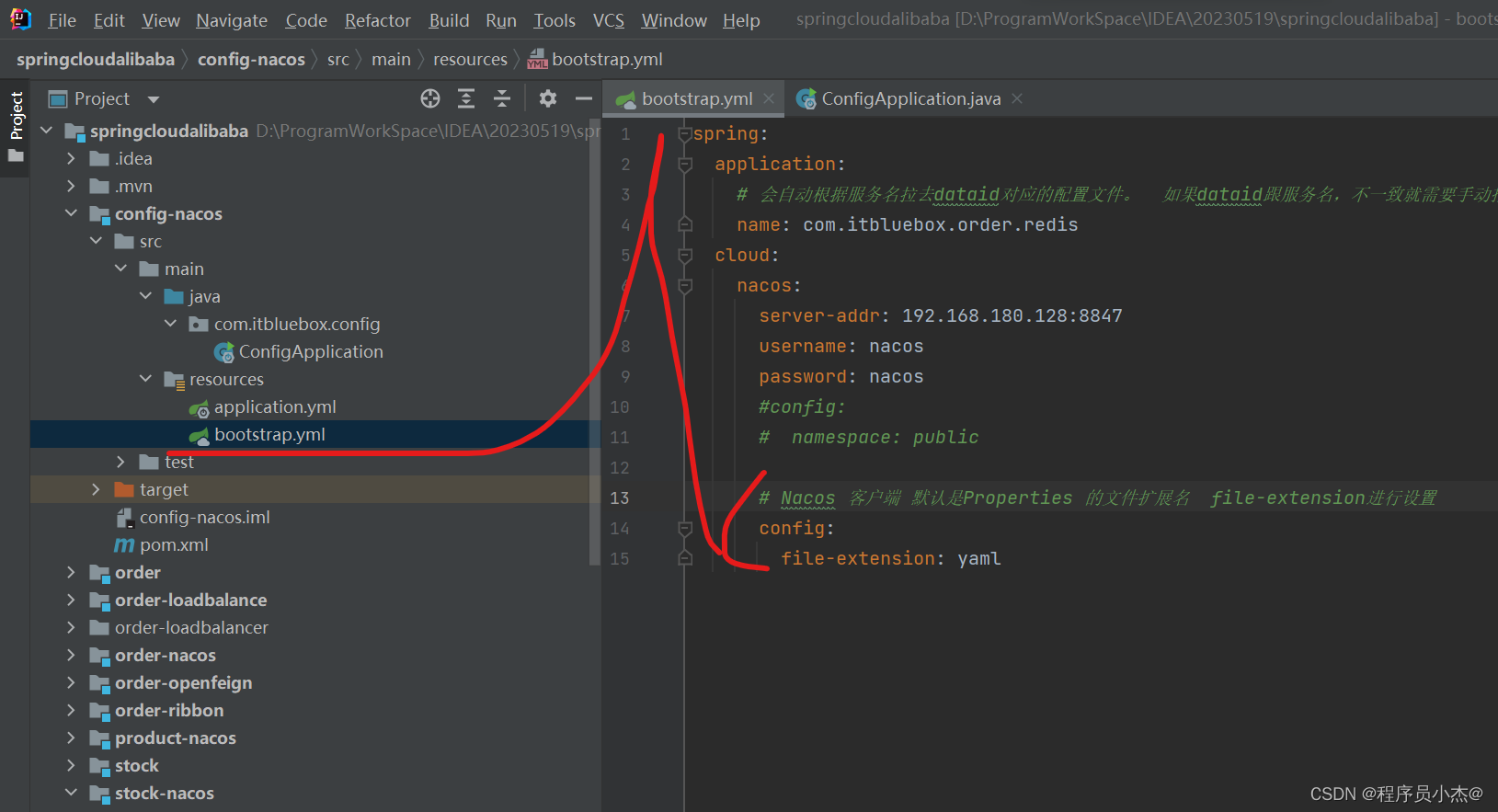Click src in the breadcrumb

338,60
